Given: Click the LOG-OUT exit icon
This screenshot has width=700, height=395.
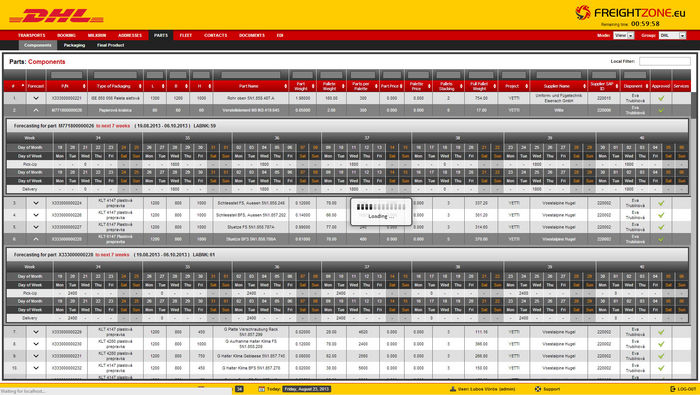Looking at the screenshot, I should 673,389.
